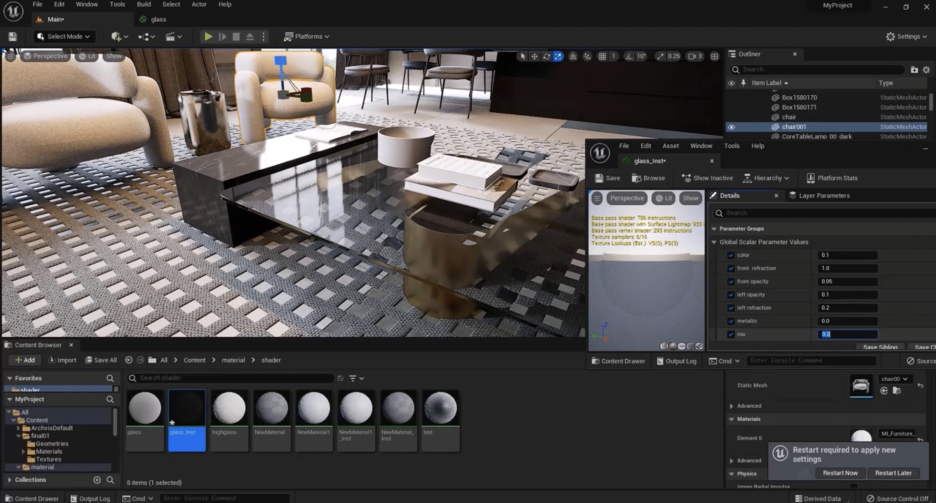The height and width of the screenshot is (503, 936).
Task: Open the Content Browser filter dropdown
Action: [356, 378]
